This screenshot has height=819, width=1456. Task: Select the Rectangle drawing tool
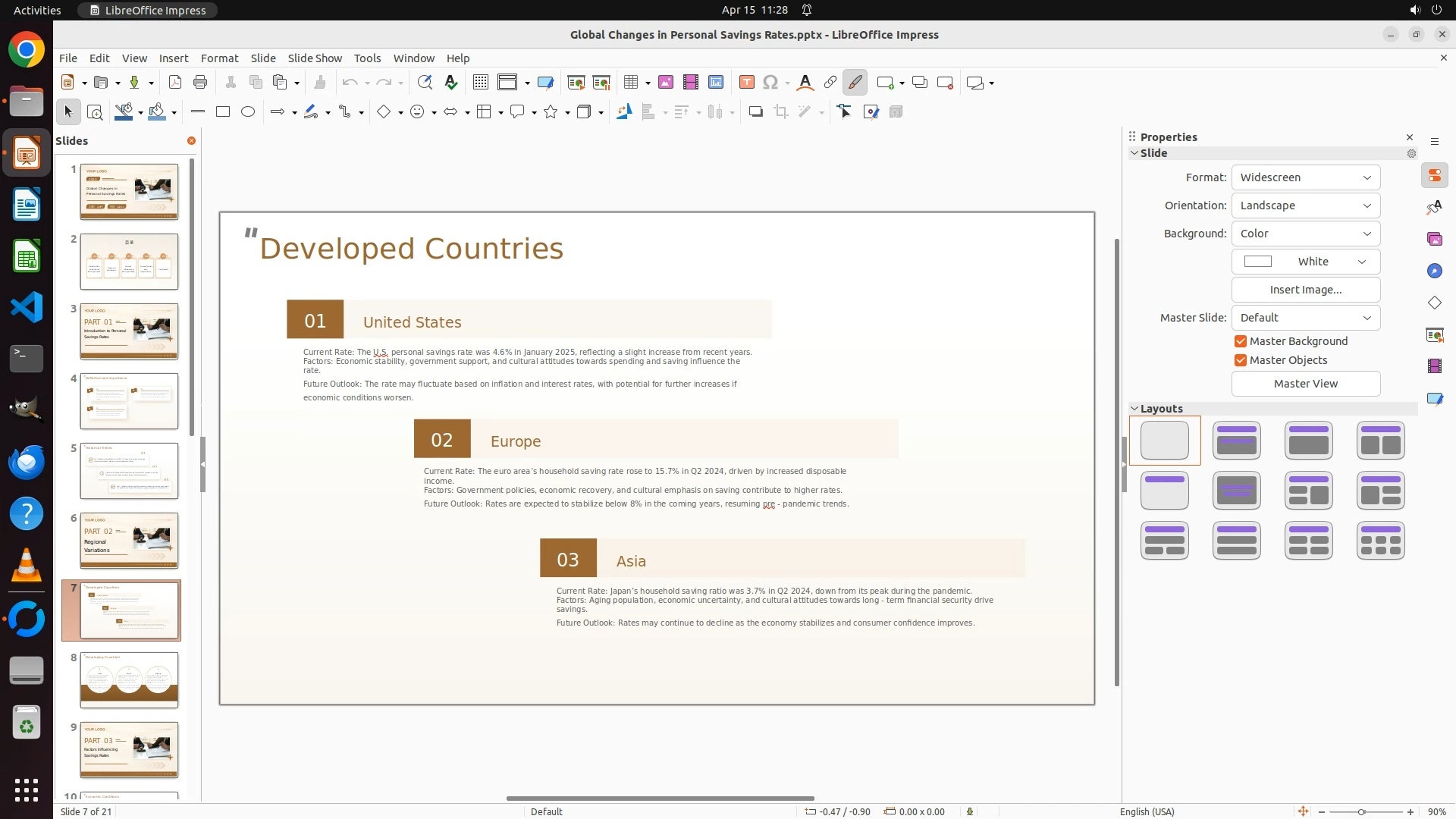[223, 112]
